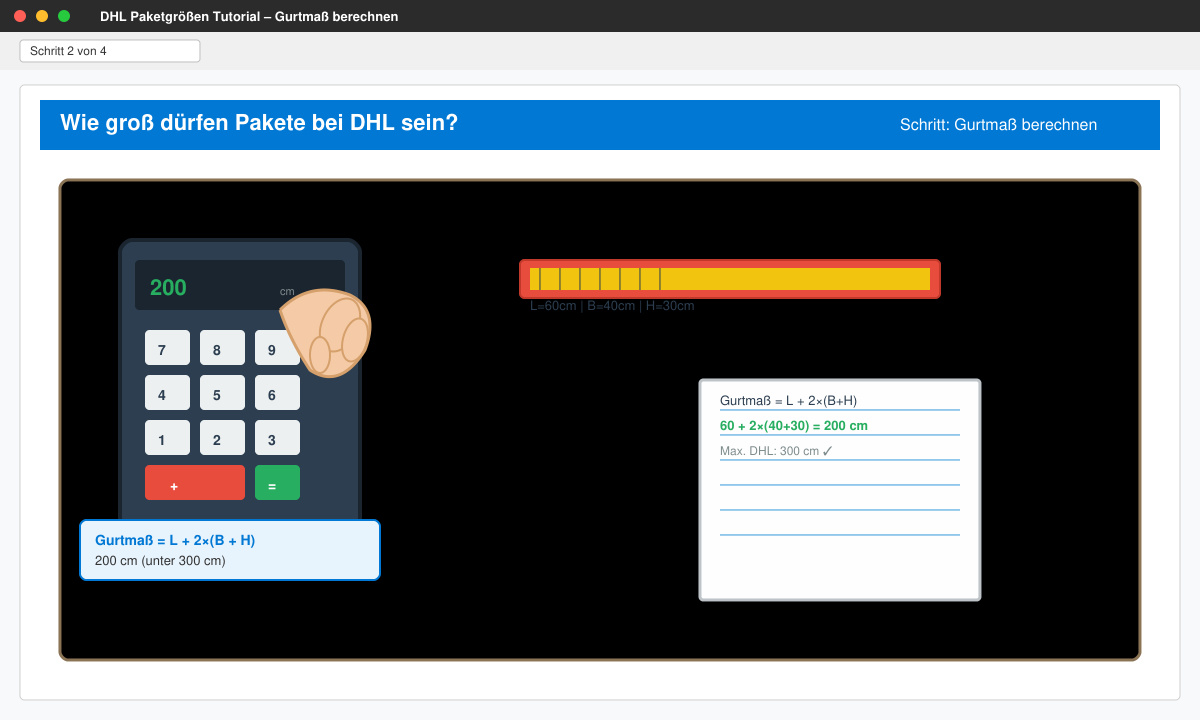Click 'Schritt: Gurtmaß berechnen' header text
Viewport: 1200px width, 720px height.
coord(998,125)
